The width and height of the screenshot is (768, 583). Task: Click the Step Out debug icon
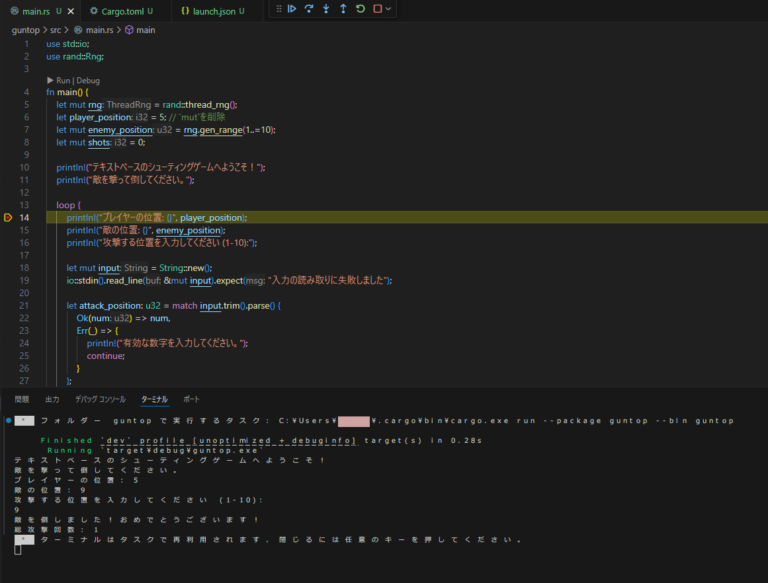(343, 9)
